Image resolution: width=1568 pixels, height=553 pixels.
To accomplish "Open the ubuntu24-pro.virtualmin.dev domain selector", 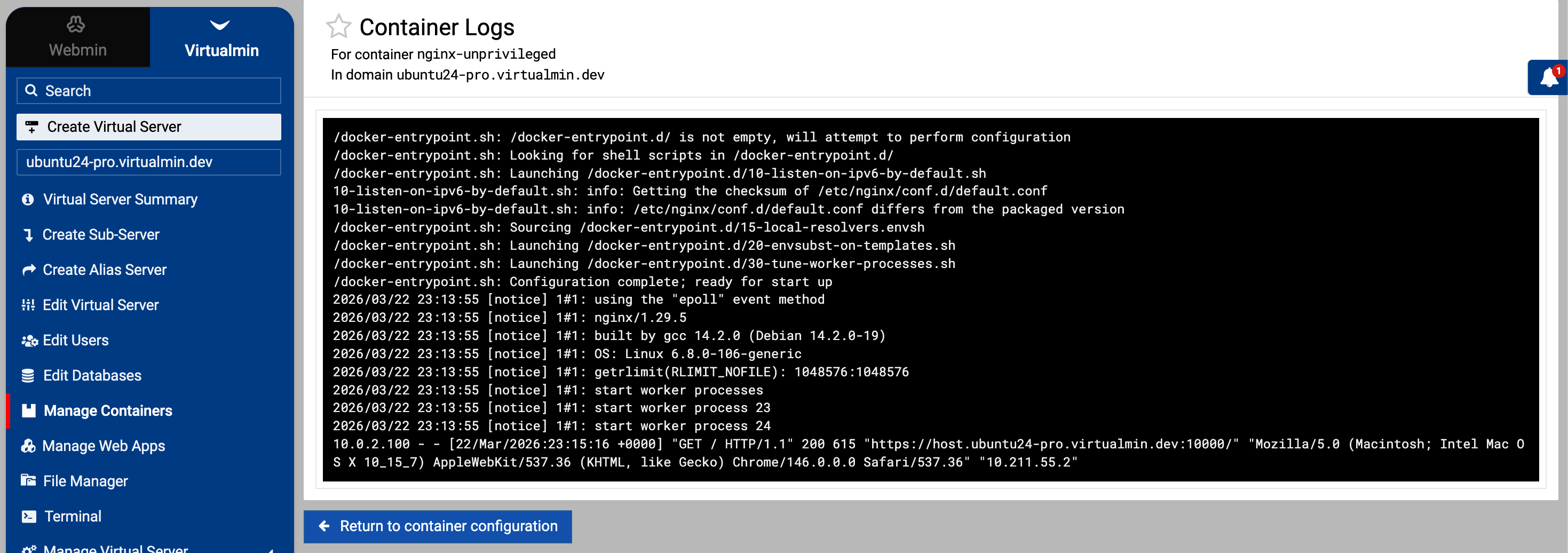I will click(148, 162).
